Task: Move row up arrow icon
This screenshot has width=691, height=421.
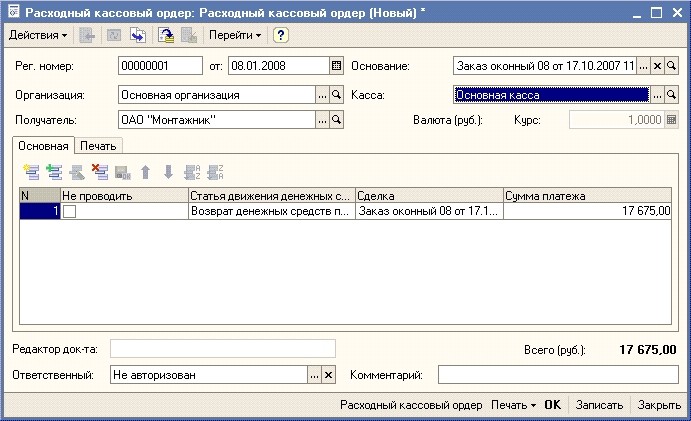Action: 145,171
